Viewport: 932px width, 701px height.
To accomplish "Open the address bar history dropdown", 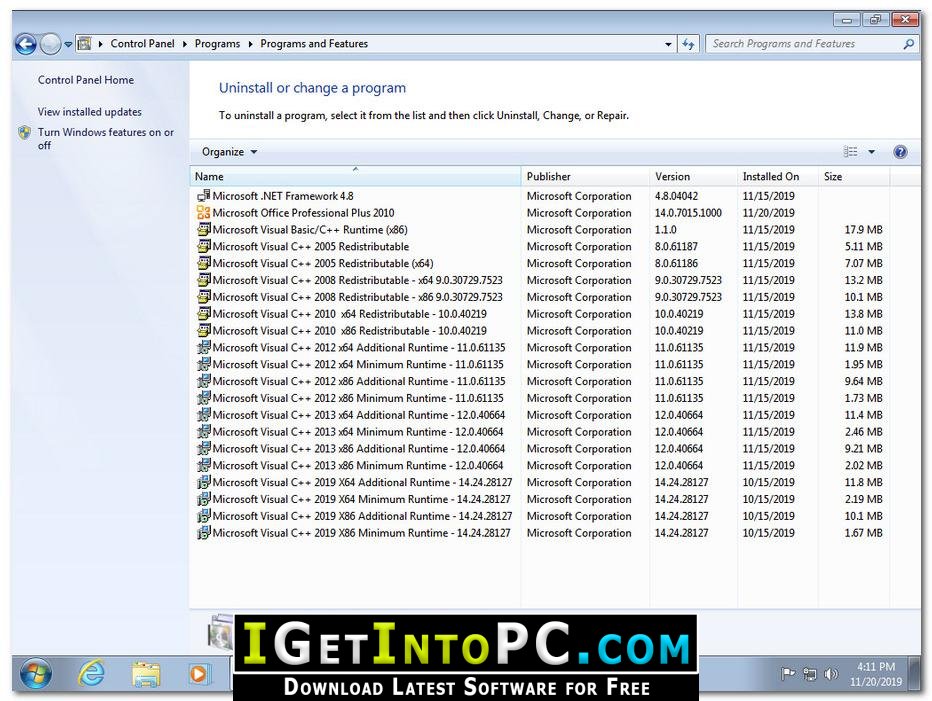I will [668, 44].
